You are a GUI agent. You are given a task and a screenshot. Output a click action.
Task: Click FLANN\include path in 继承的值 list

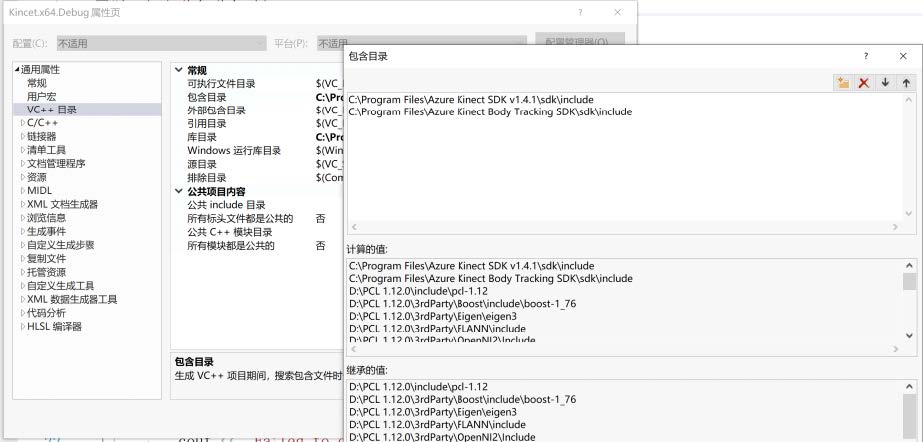click(x=437, y=424)
